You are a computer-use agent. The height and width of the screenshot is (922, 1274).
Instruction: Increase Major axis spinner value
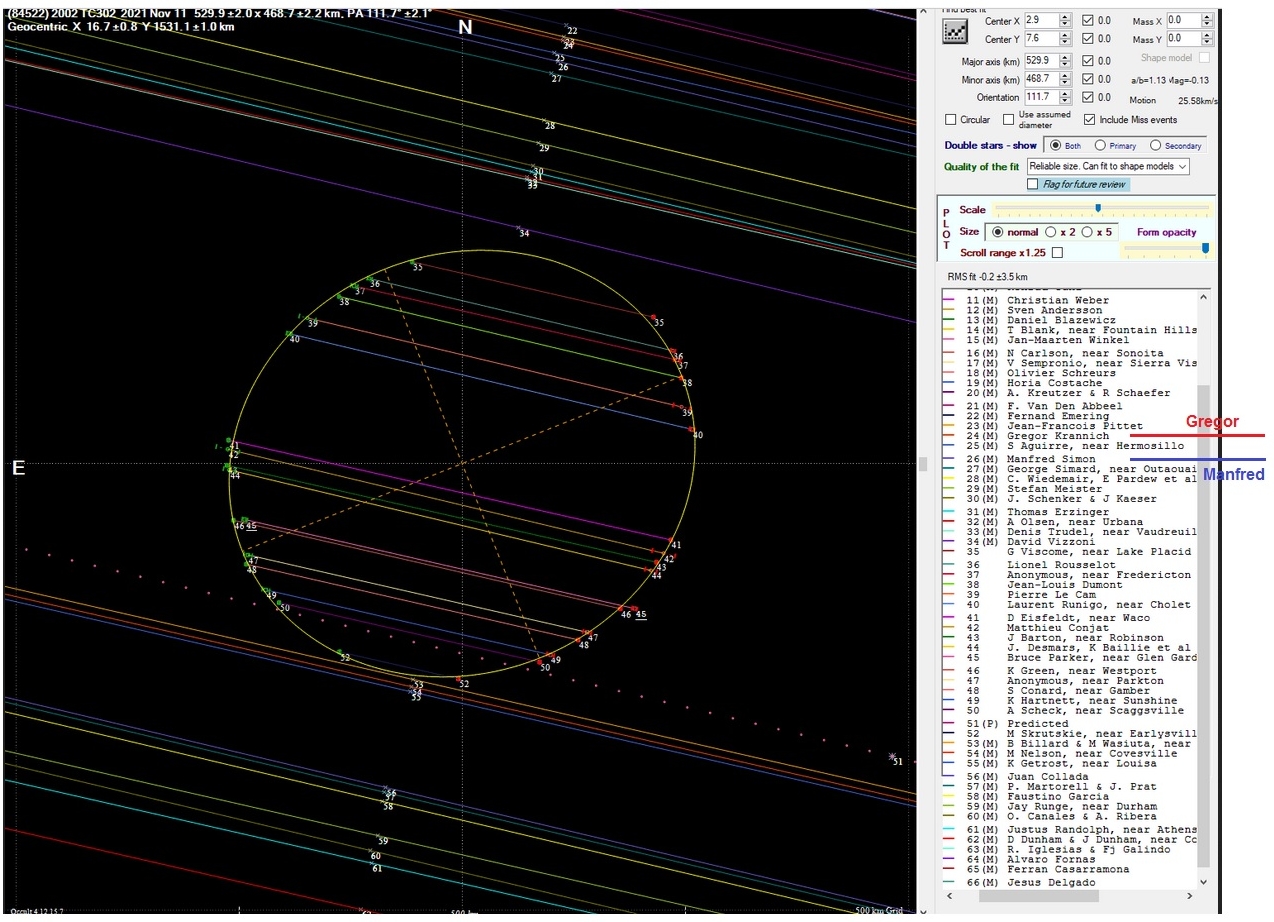1065,56
